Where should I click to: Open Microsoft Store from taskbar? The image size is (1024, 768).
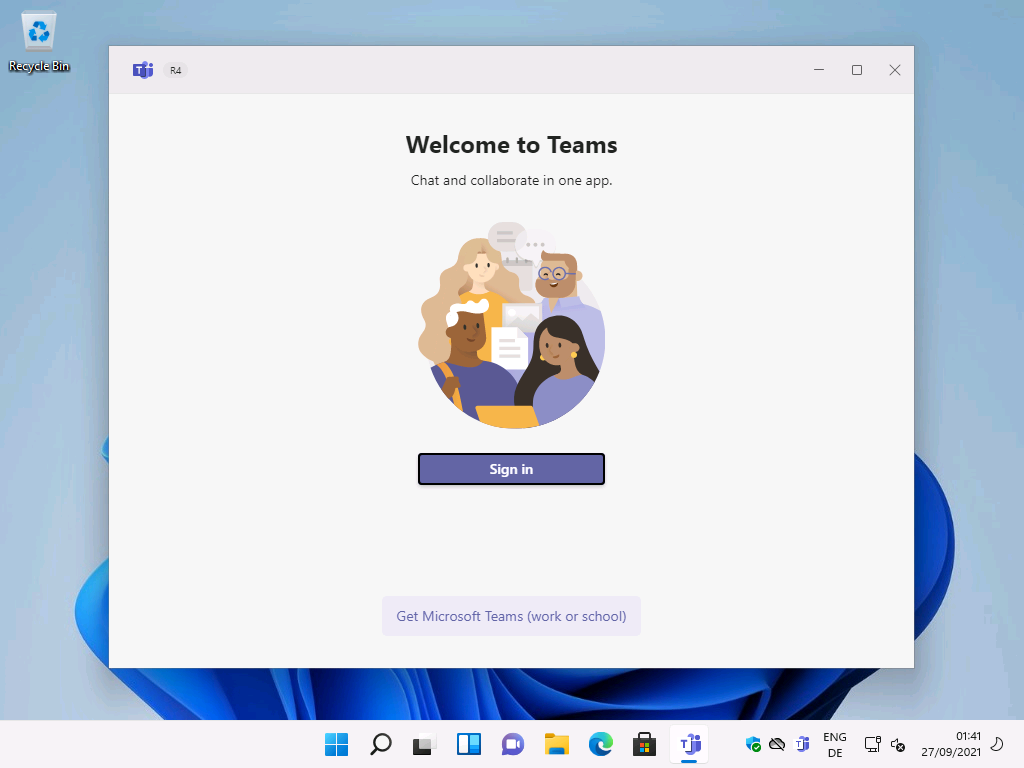click(x=645, y=744)
